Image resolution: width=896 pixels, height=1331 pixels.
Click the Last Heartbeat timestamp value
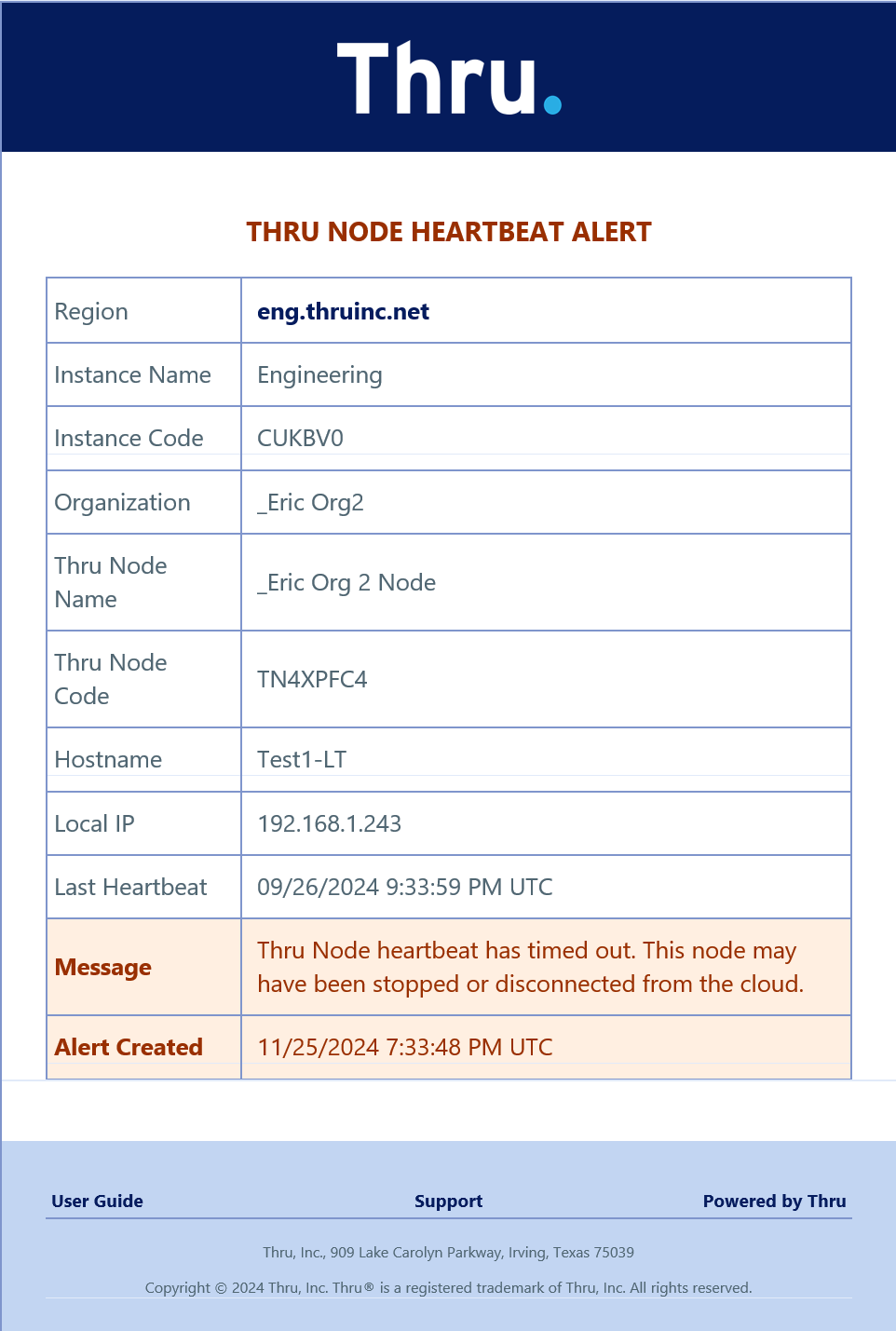click(x=404, y=887)
